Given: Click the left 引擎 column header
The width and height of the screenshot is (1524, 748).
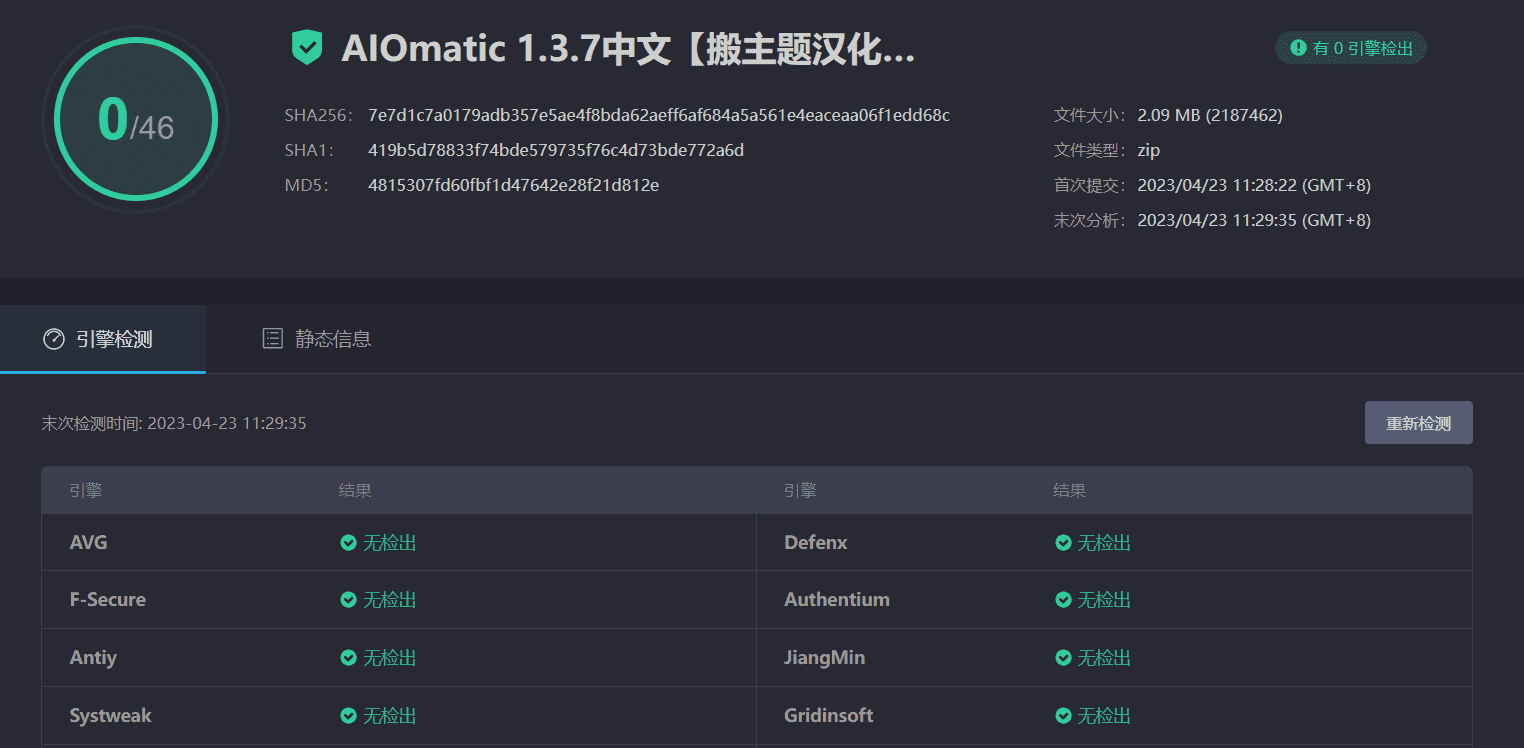Looking at the screenshot, I should coord(86,490).
